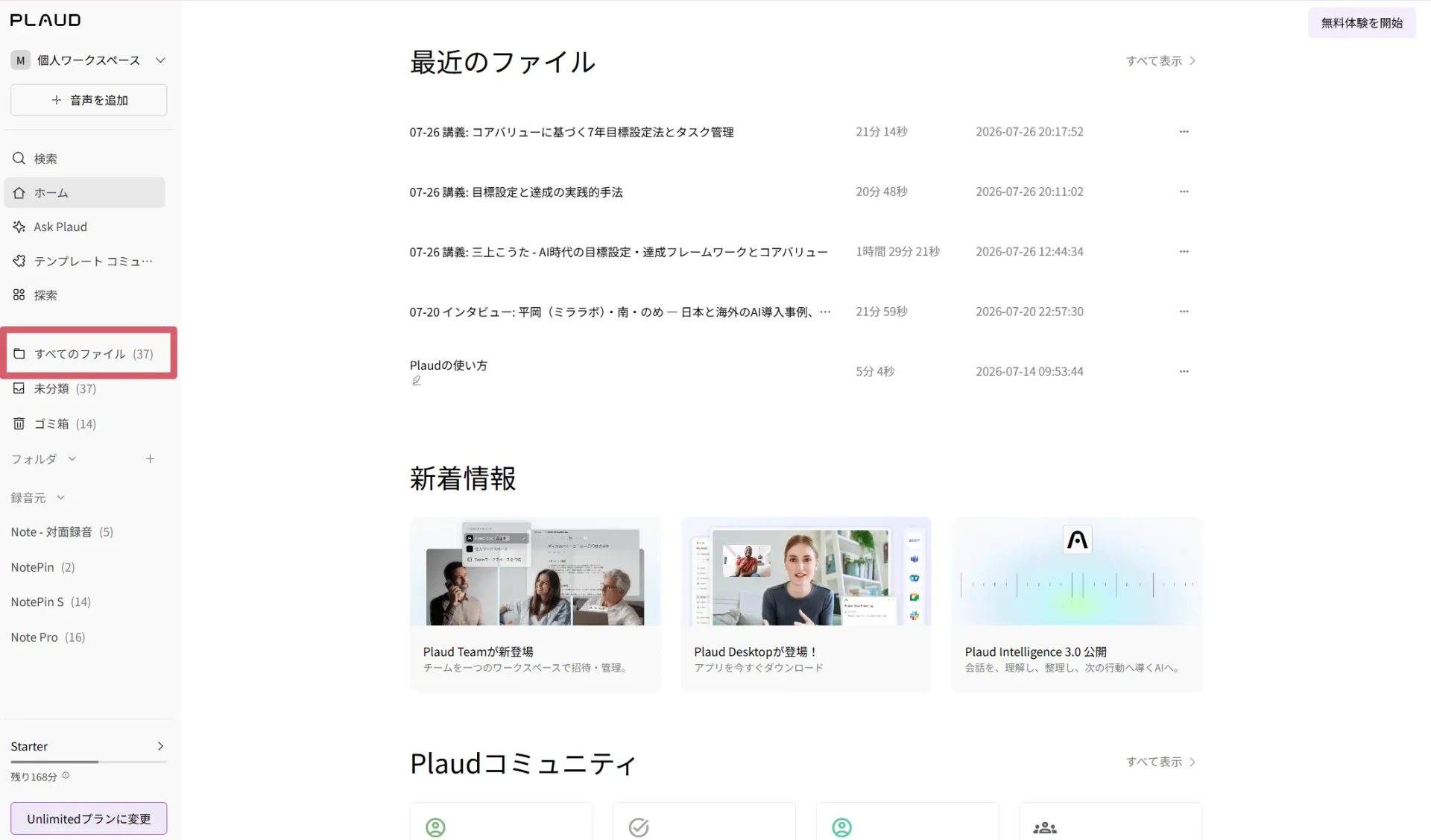Click the uncategorized inbox icon

[x=19, y=388]
